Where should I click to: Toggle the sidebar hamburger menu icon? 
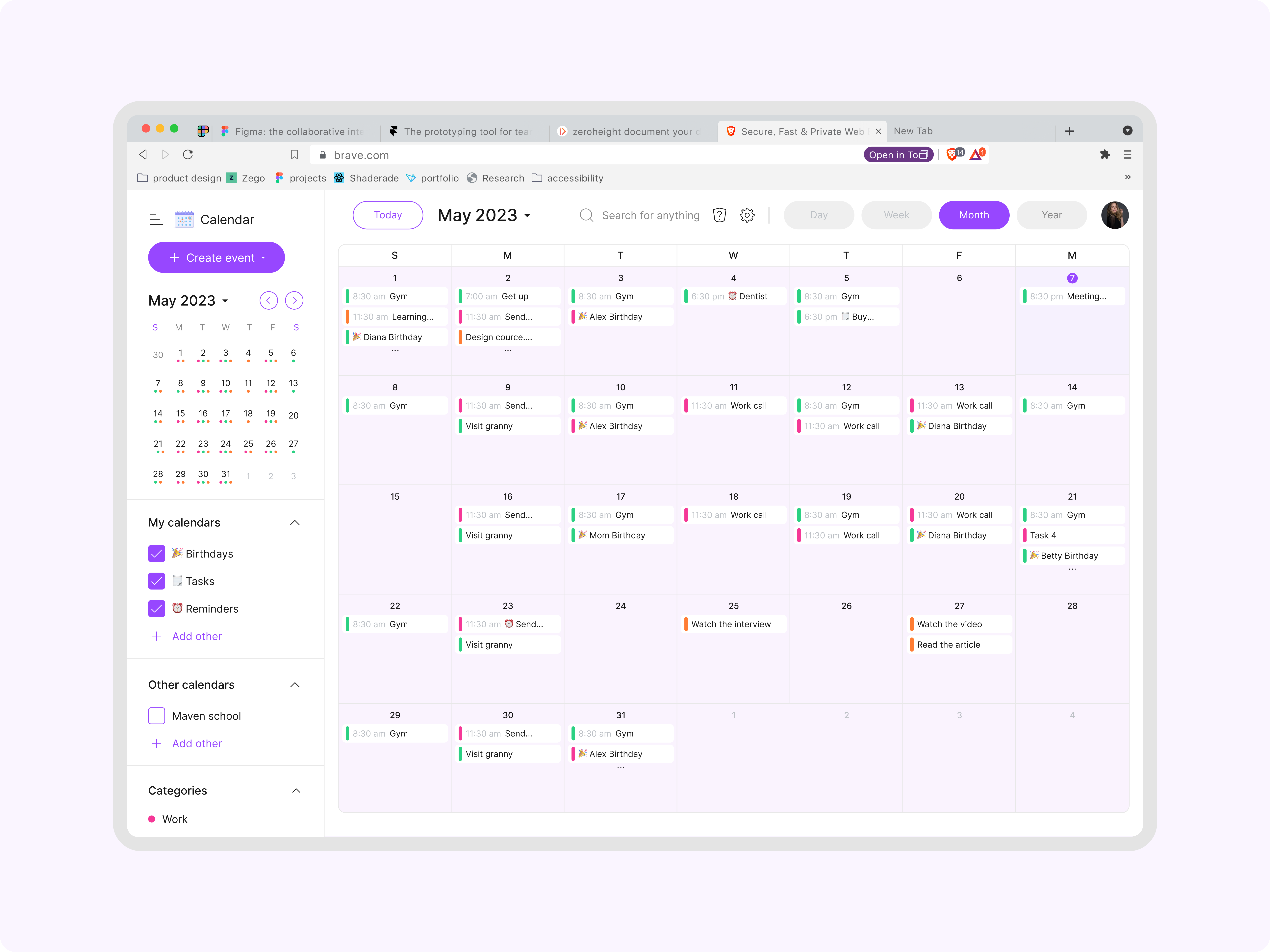(156, 220)
